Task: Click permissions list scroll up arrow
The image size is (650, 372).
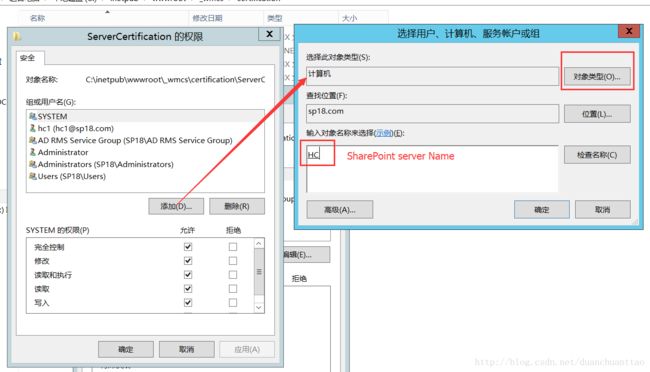Action: pyautogui.click(x=259, y=243)
